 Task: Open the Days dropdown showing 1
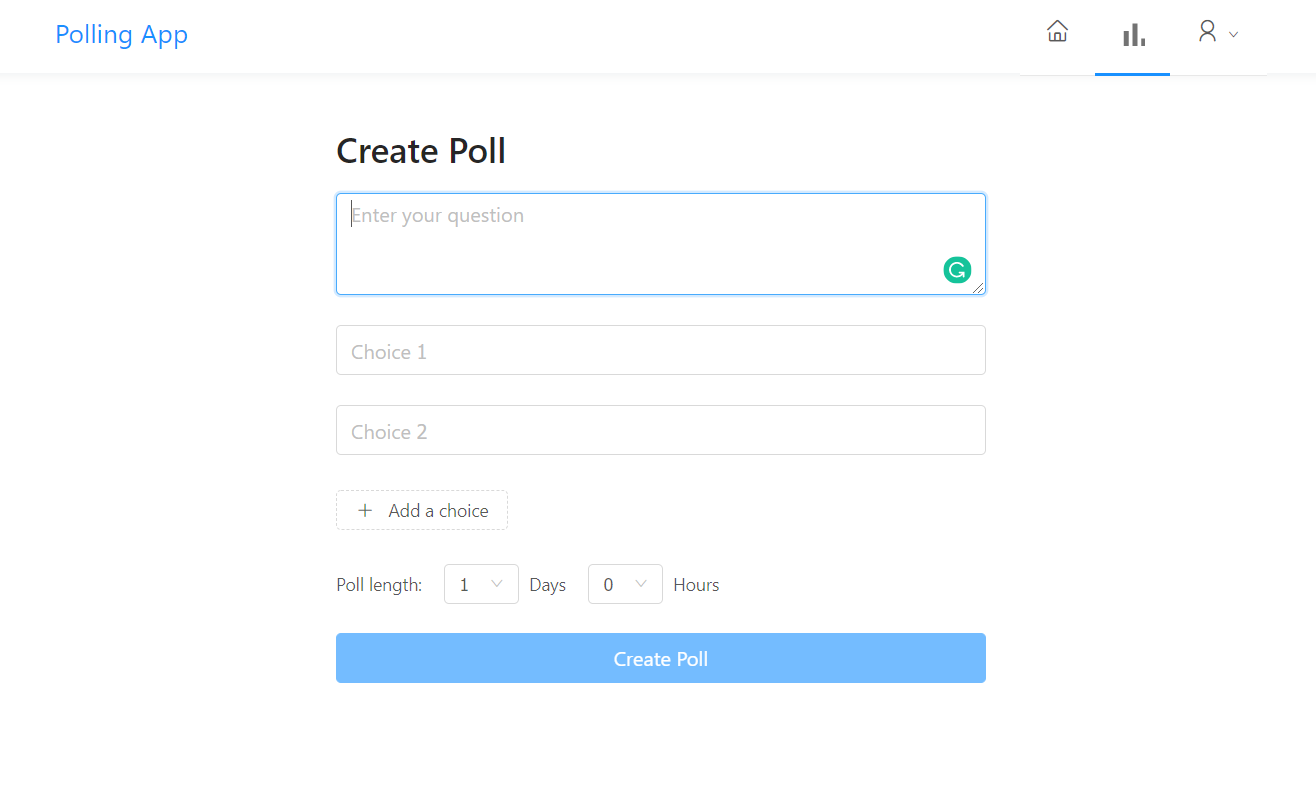tap(468, 584)
